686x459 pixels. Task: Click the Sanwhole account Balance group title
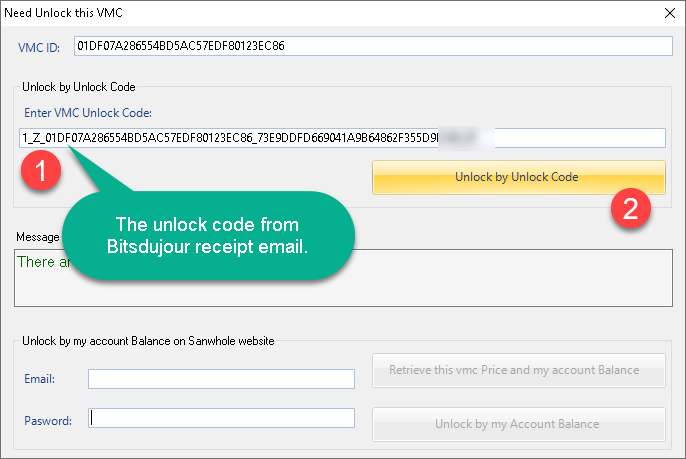[148, 341]
